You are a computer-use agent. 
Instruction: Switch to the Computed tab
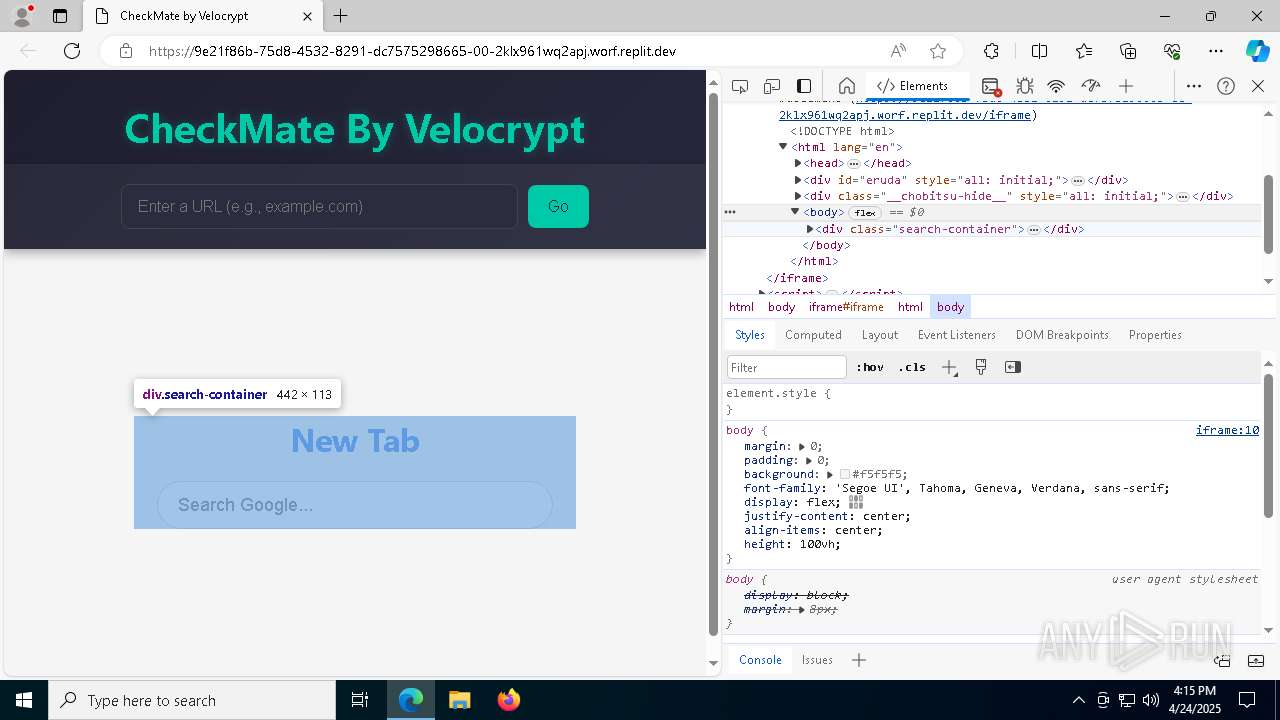click(813, 335)
